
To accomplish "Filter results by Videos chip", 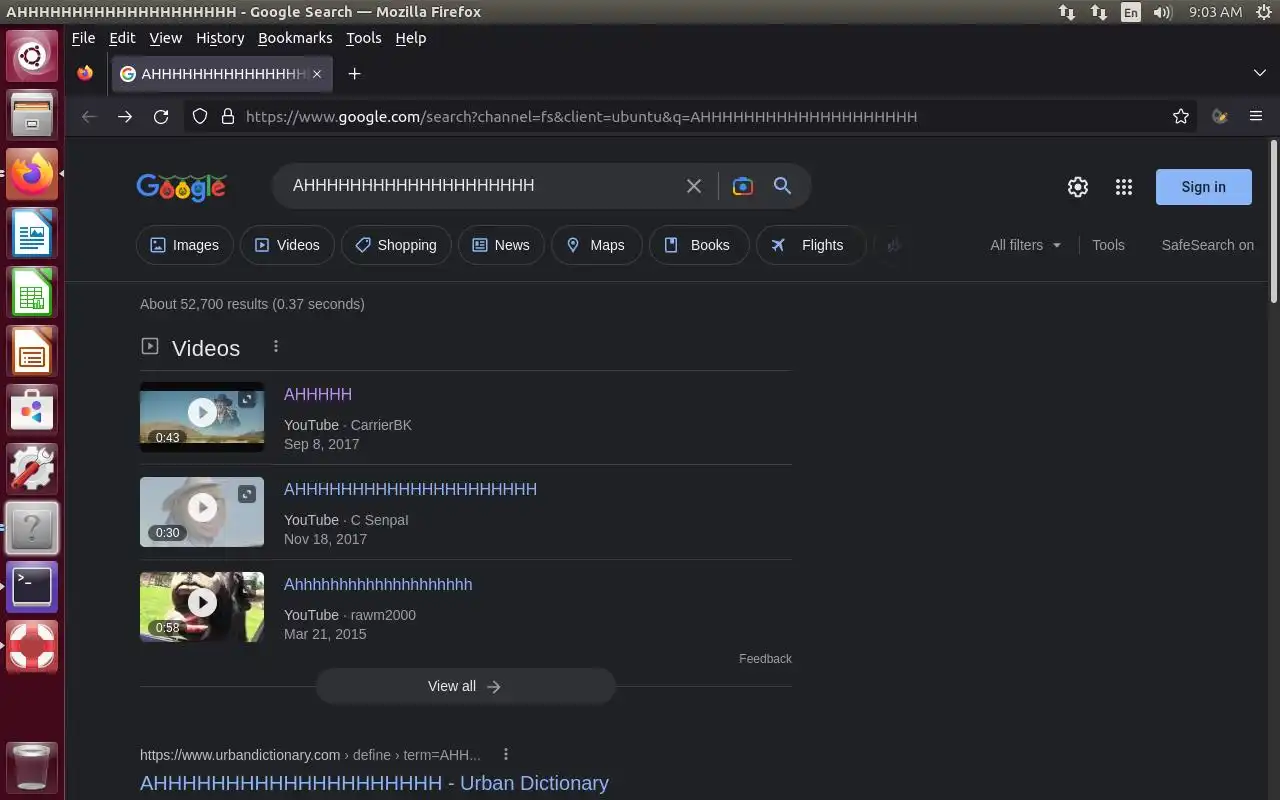I will (287, 245).
